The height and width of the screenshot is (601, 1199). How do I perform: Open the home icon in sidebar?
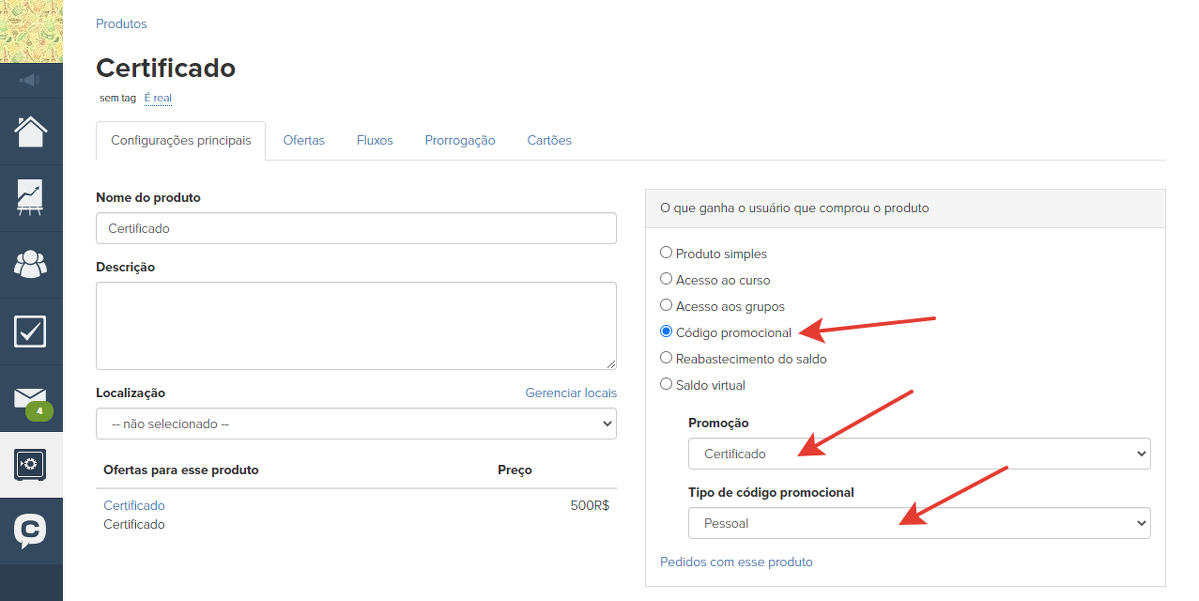tap(31, 131)
